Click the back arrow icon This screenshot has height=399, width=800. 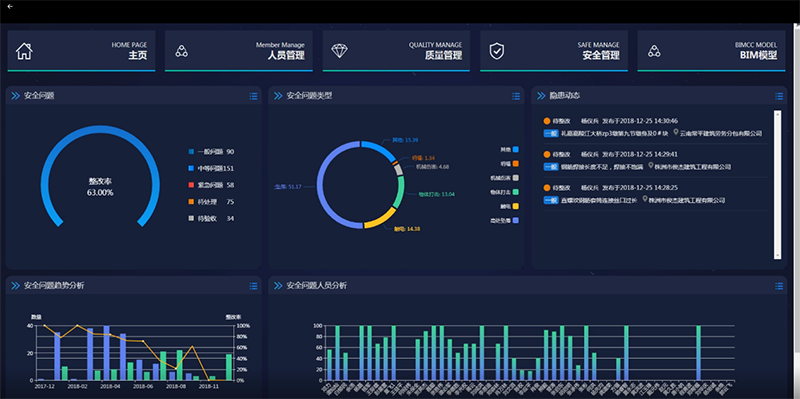(x=10, y=7)
